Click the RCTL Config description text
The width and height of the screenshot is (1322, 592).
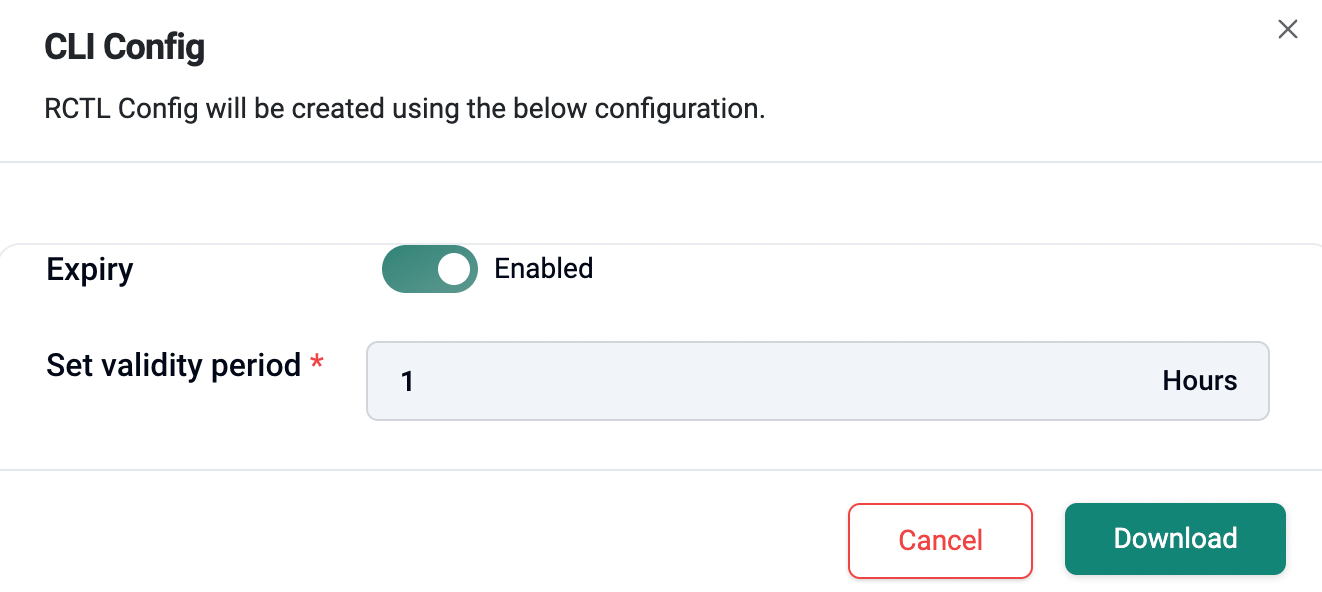point(404,108)
